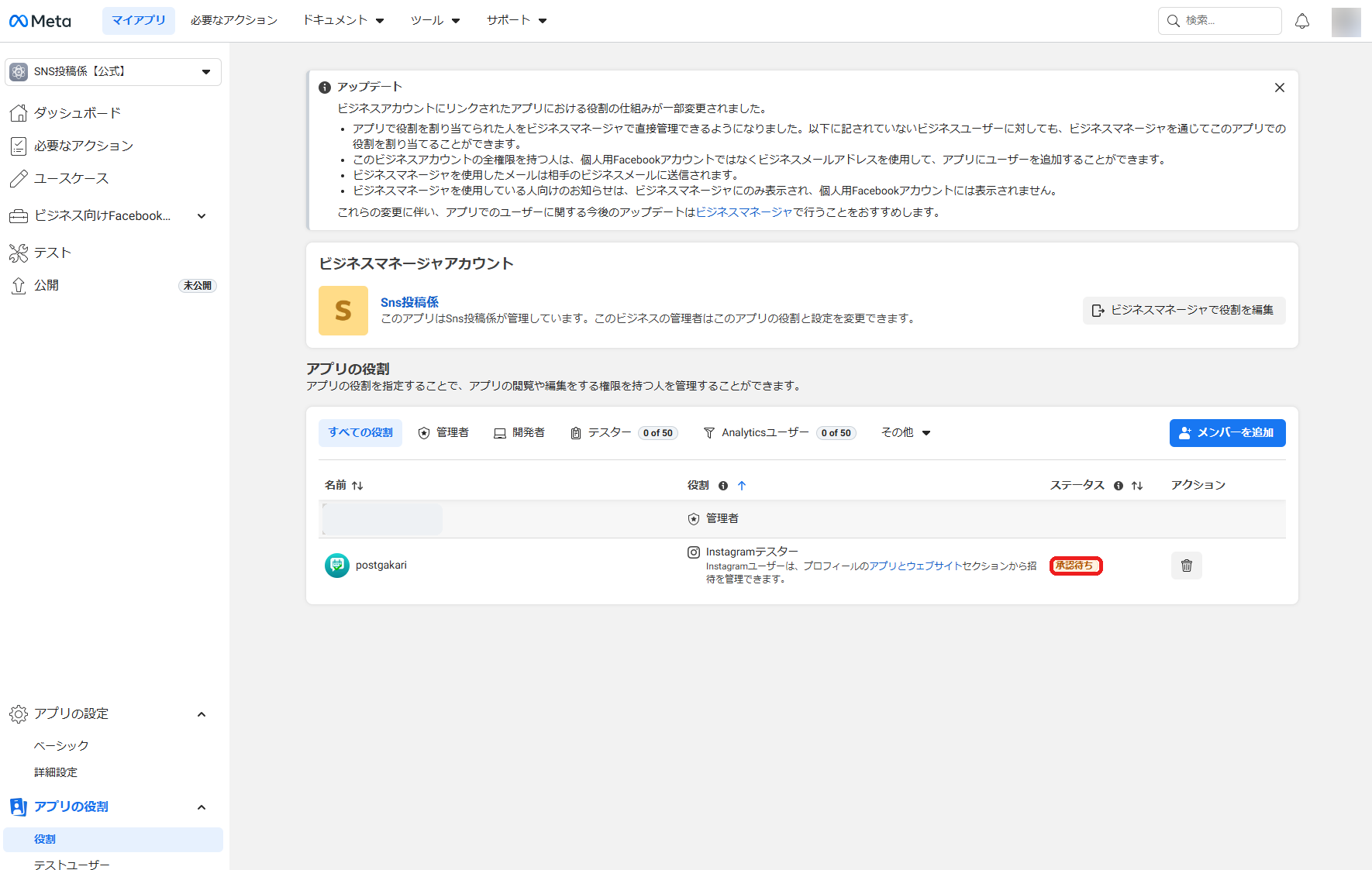
Task: Filter by Analyticsユーザー role tab
Action: (779, 433)
